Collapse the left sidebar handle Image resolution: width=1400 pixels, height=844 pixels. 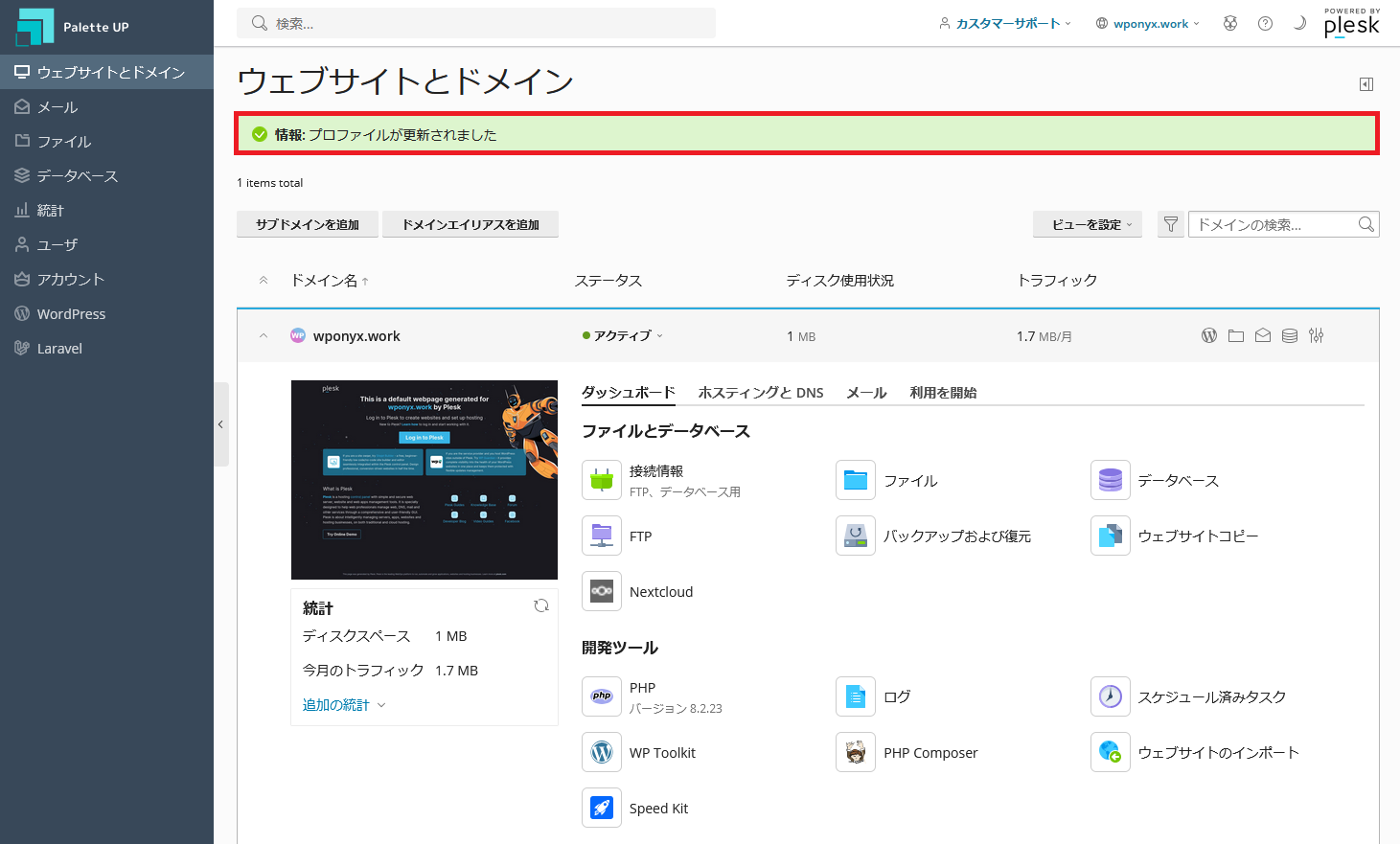220,424
